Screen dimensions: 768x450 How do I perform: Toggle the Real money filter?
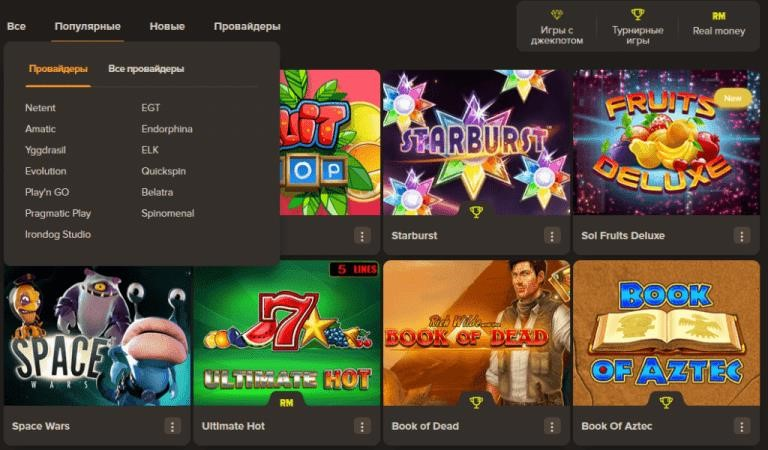[719, 24]
